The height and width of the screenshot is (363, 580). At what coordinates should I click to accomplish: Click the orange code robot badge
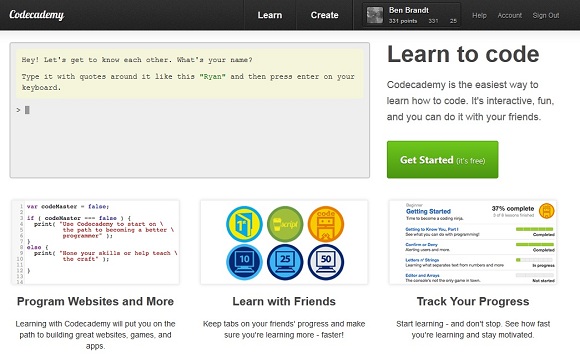(326, 224)
